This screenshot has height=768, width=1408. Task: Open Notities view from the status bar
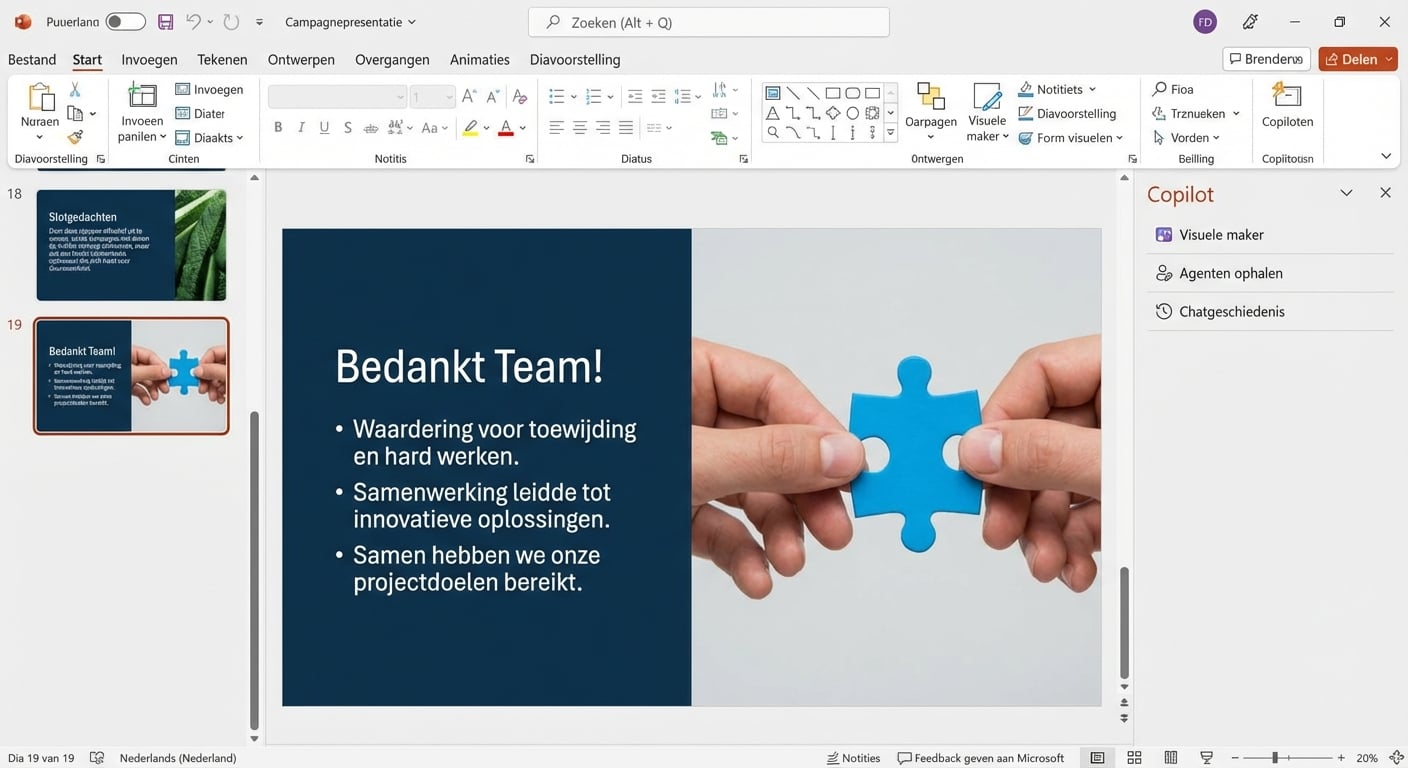(852, 757)
